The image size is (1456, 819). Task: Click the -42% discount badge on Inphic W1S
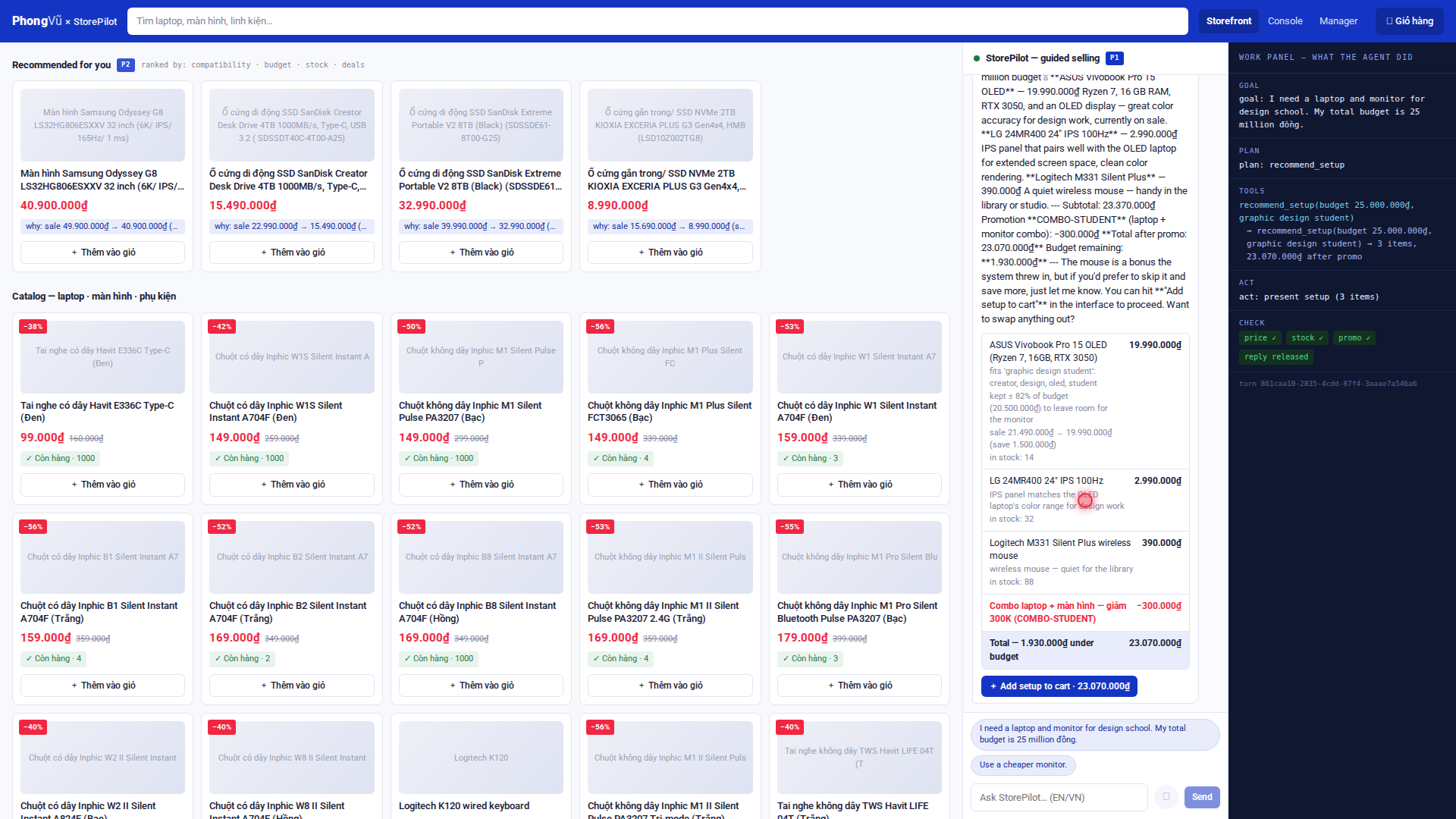coord(222,327)
